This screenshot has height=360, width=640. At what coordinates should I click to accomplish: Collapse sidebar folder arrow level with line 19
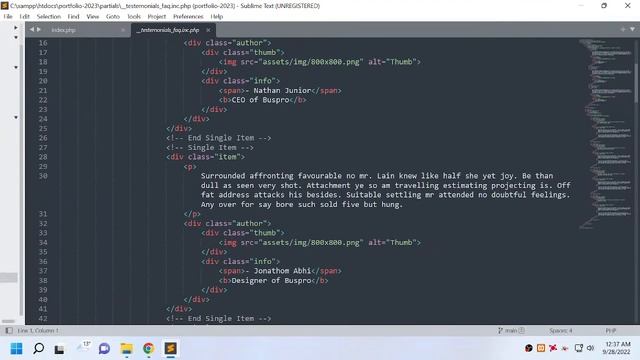tap(16, 67)
